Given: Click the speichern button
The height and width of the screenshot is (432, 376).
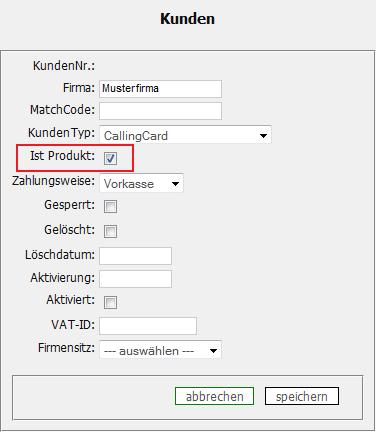Looking at the screenshot, I should (x=302, y=396).
